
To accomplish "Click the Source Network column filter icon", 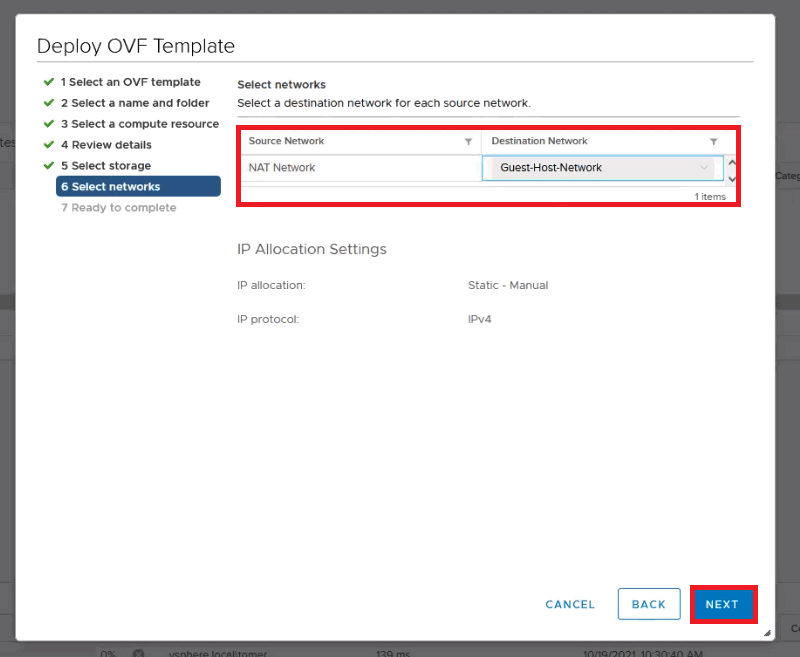I will point(468,142).
